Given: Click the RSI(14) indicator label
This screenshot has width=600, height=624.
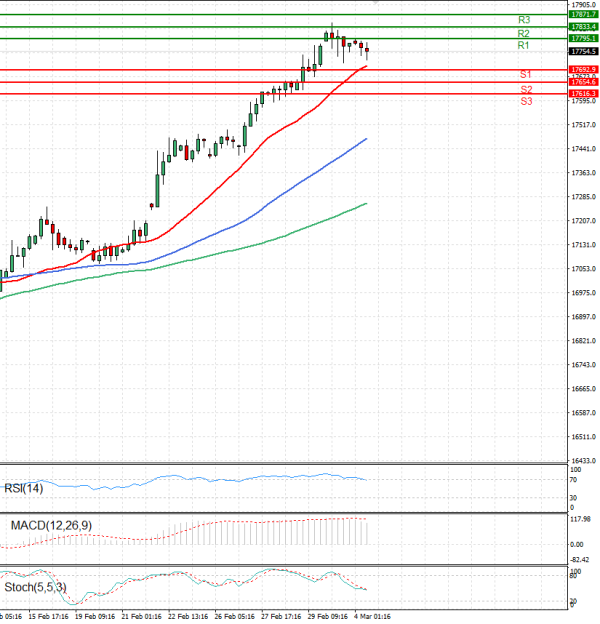Looking at the screenshot, I should pyautogui.click(x=23, y=488).
